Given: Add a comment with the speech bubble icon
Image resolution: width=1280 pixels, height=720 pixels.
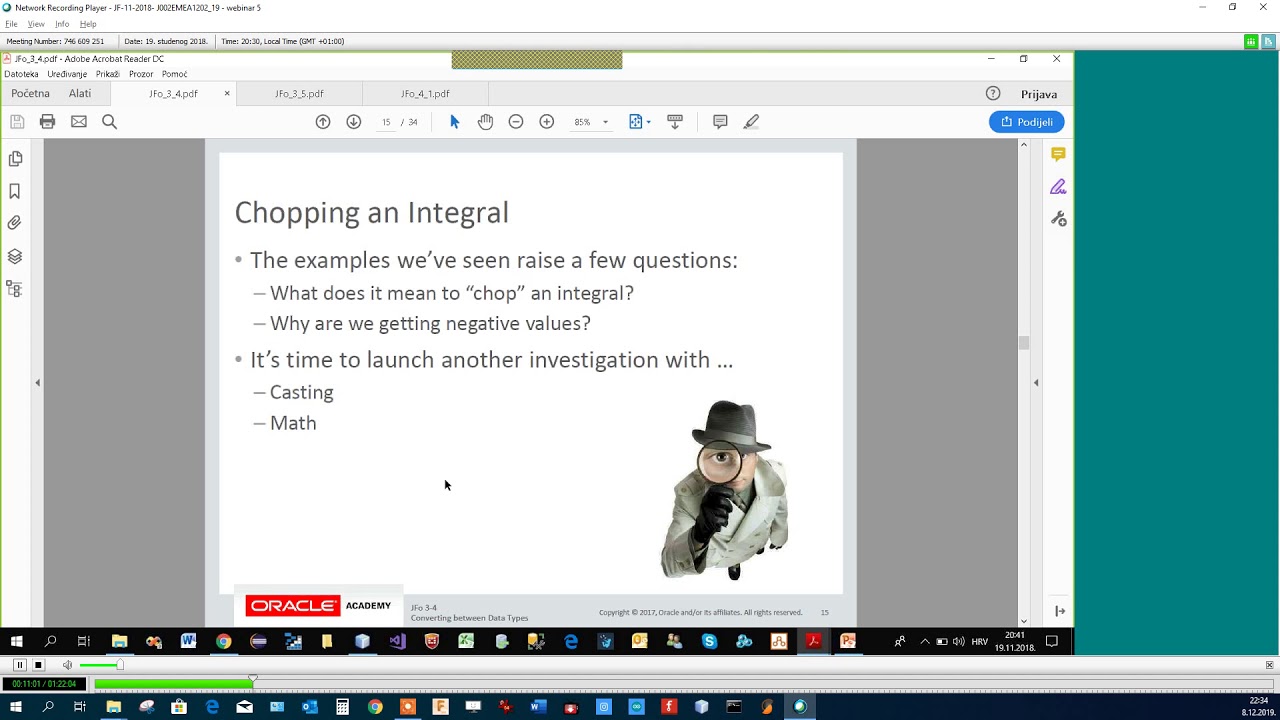Looking at the screenshot, I should click(x=720, y=122).
